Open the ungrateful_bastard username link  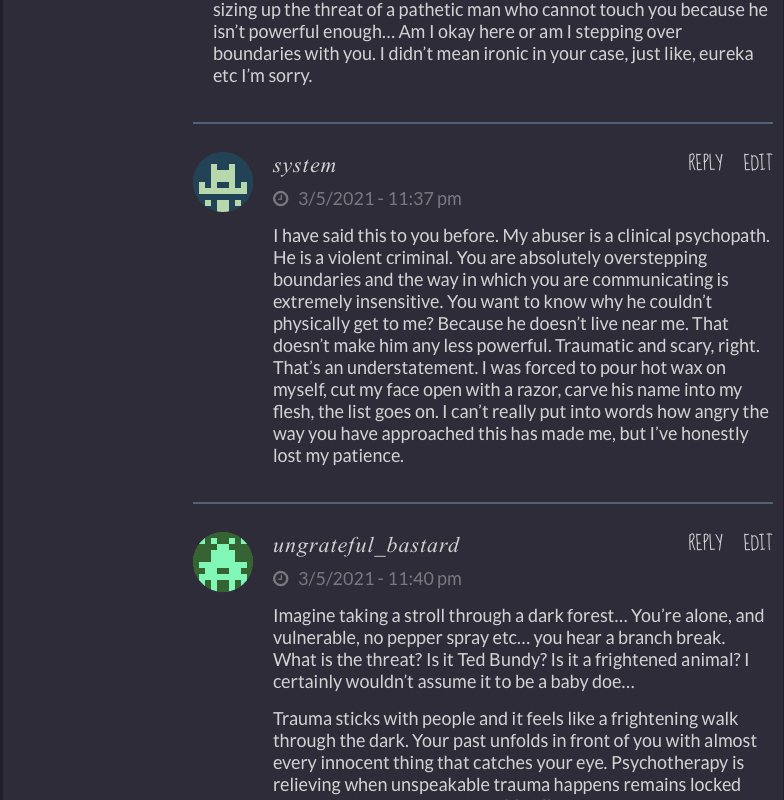click(366, 546)
